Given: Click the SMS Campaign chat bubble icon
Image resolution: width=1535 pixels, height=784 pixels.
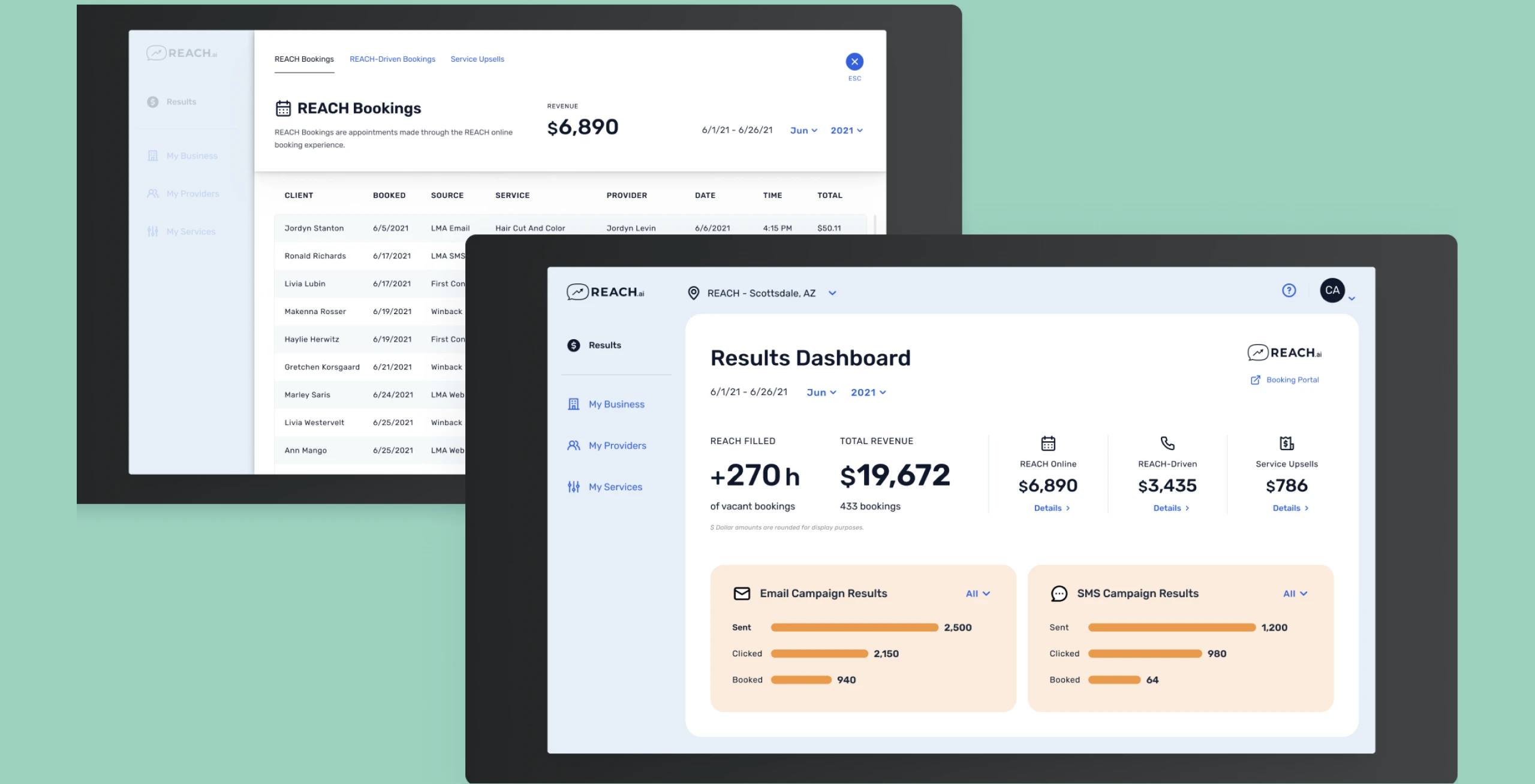Looking at the screenshot, I should [1059, 593].
